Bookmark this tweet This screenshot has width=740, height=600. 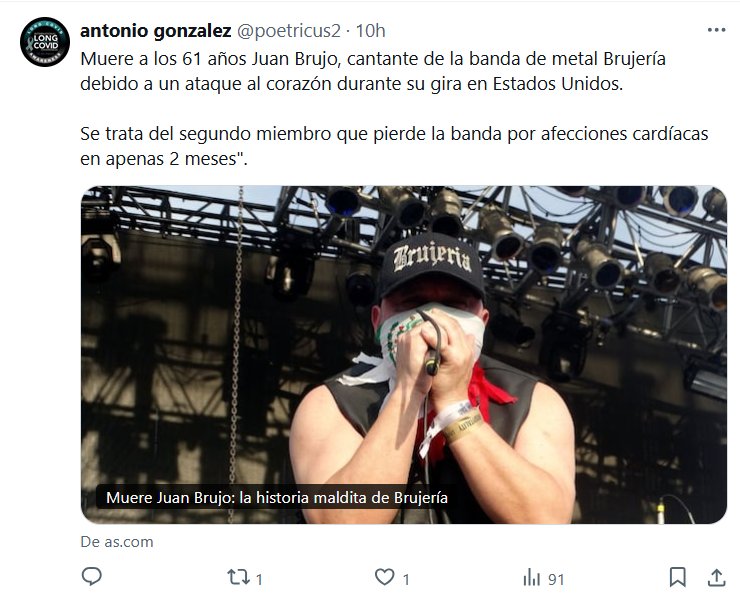click(x=678, y=577)
